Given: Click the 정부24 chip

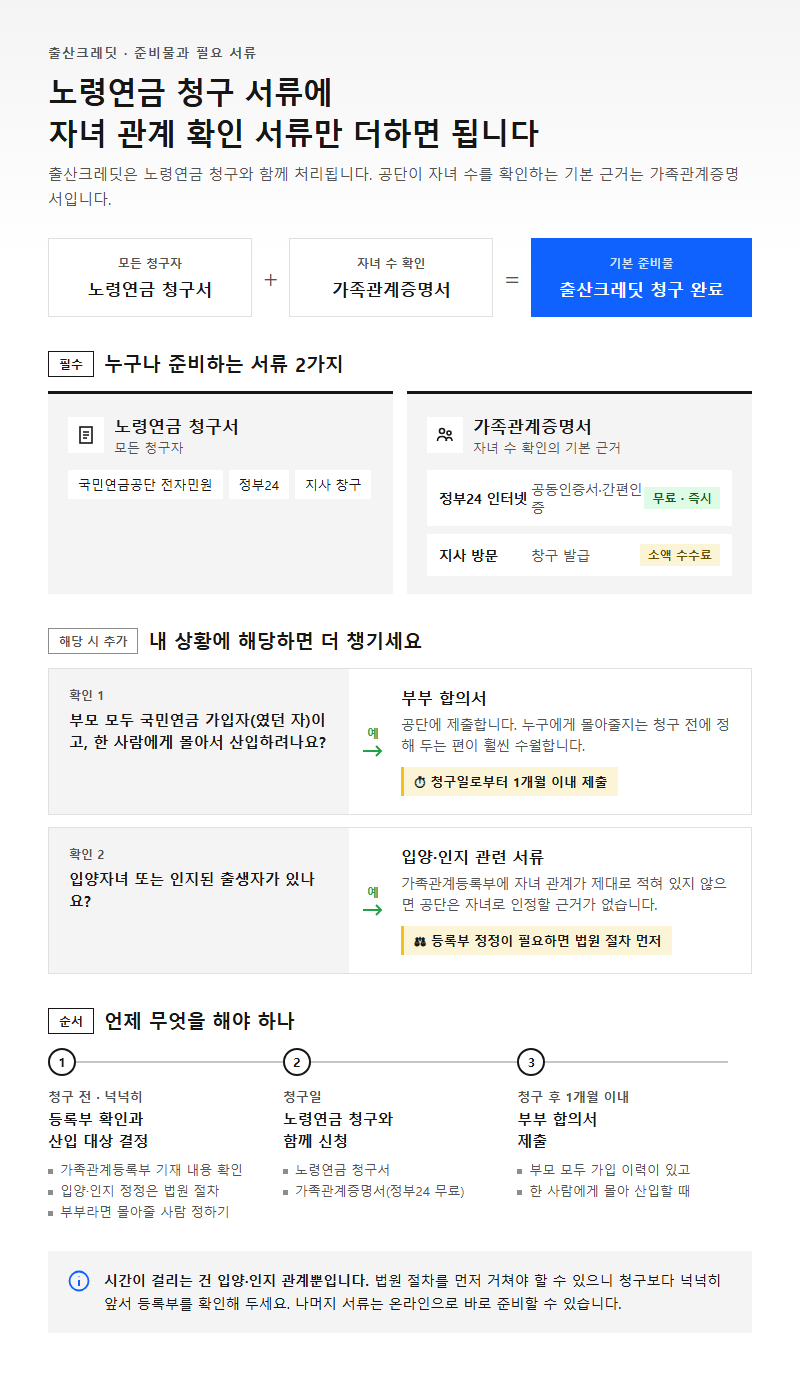Looking at the screenshot, I should (258, 485).
